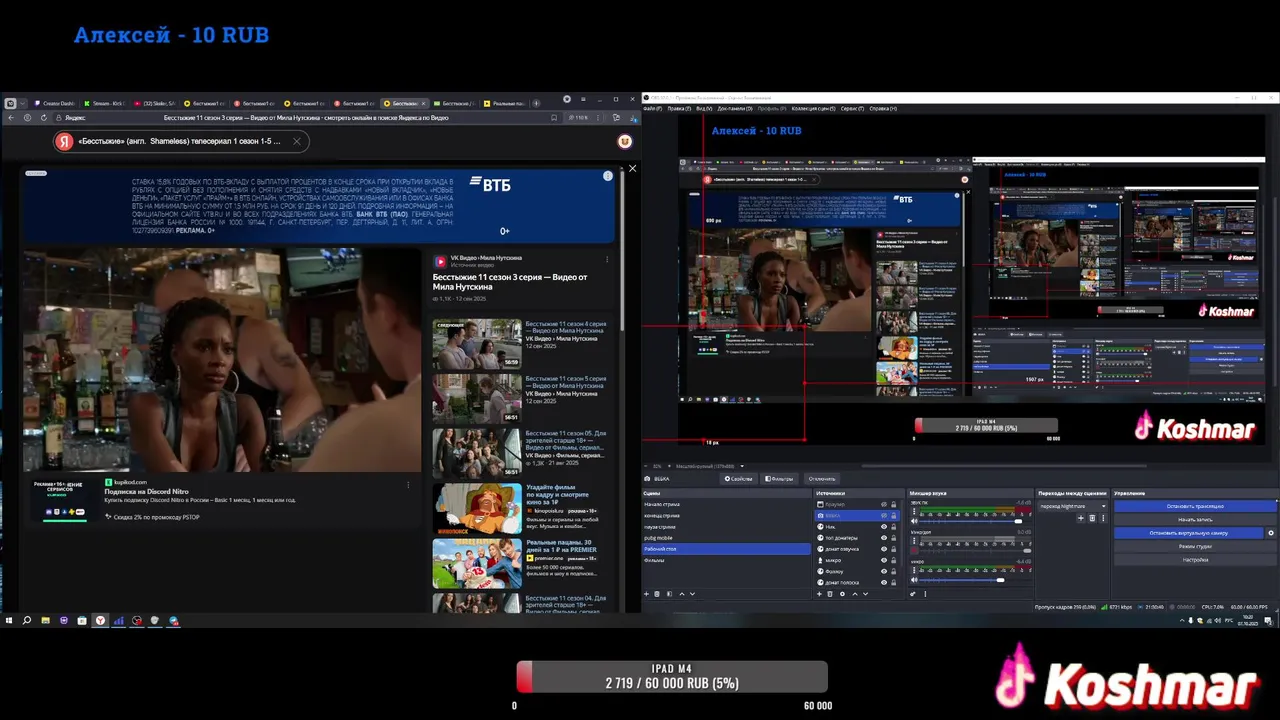Open Подписка на Discord Nitro ad link

(x=146, y=491)
